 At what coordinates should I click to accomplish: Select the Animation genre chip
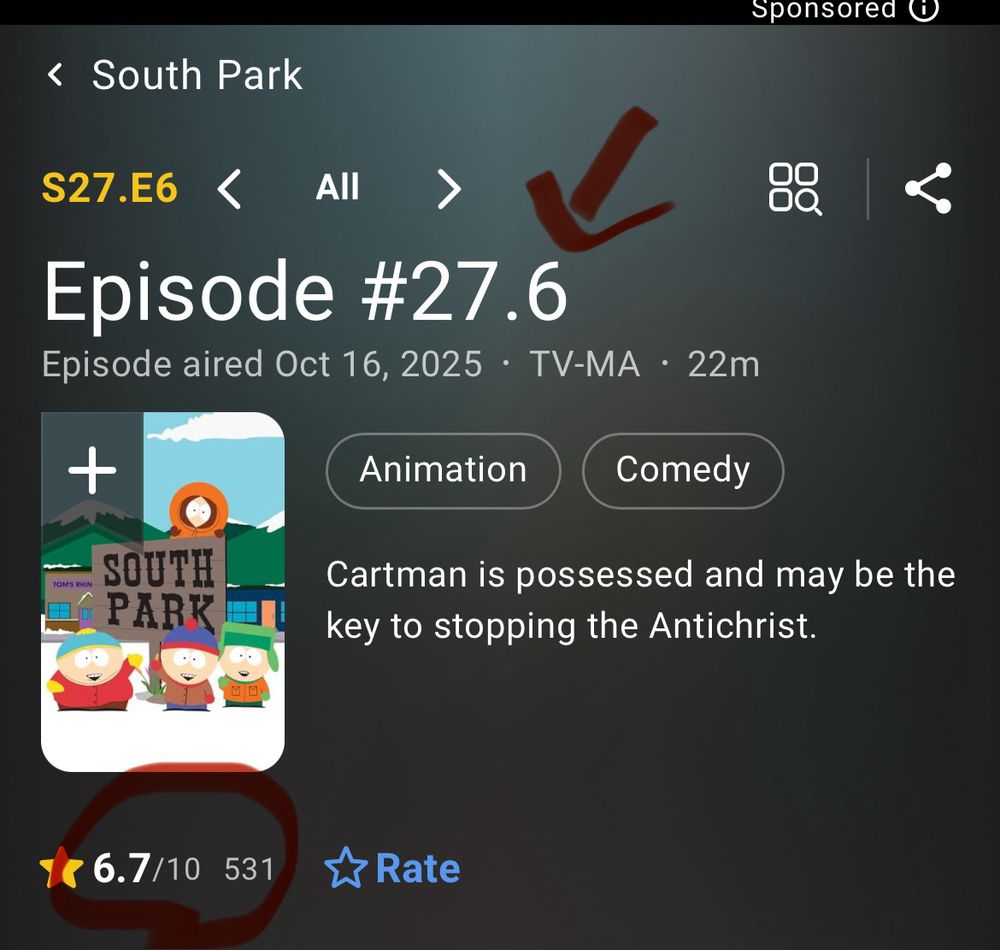point(443,471)
